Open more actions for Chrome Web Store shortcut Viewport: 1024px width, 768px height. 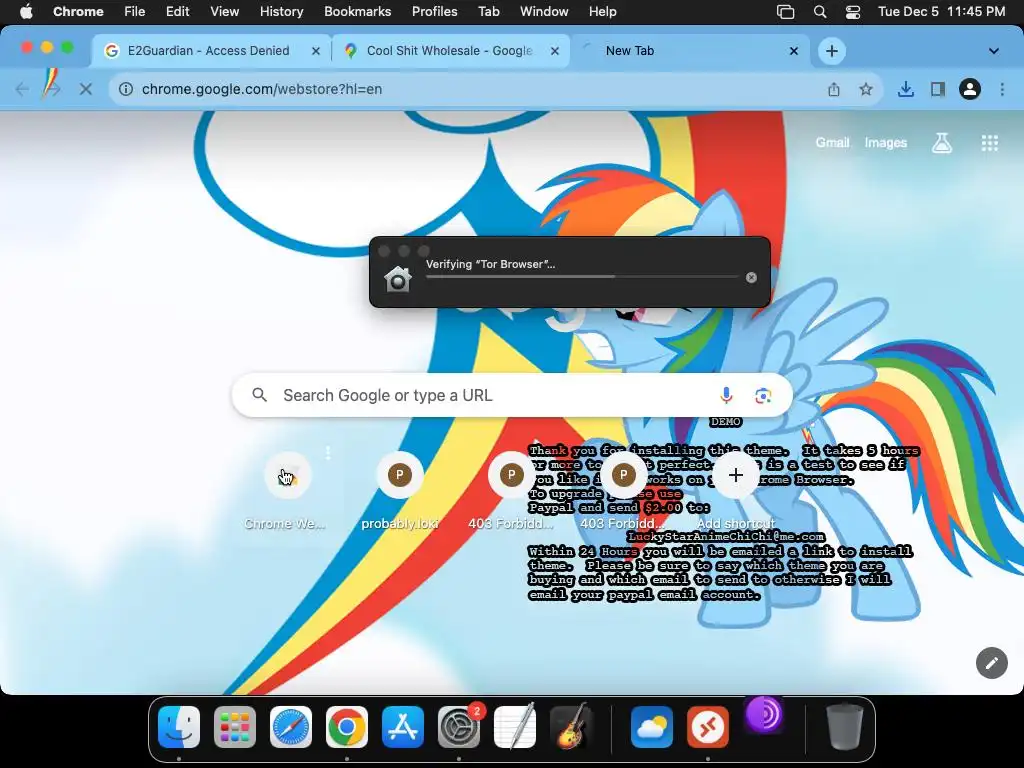[328, 453]
